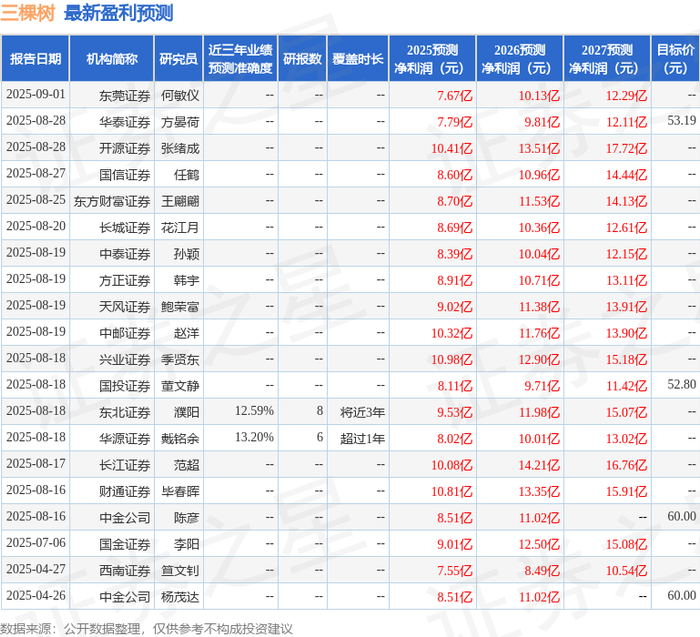Select the 11.76亿 forecast value
700x637 pixels.
coord(539,333)
